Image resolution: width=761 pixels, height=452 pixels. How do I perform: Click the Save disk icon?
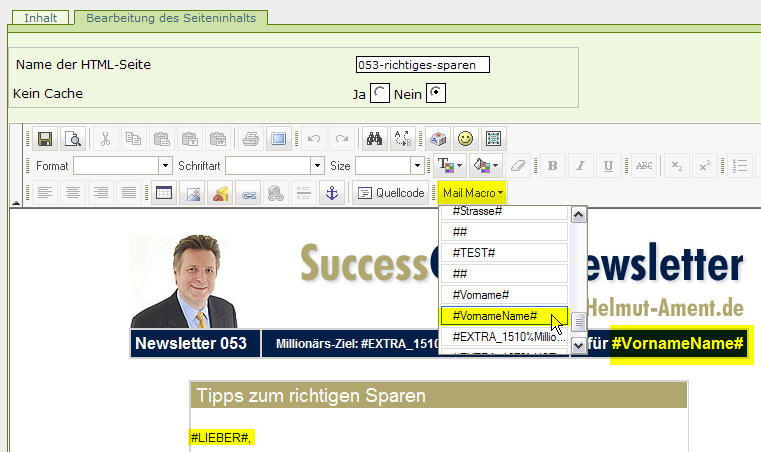coord(44,139)
